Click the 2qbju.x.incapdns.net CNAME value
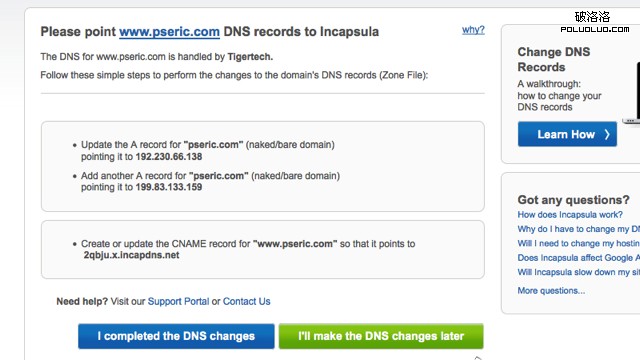The height and width of the screenshot is (360, 640). click(x=131, y=255)
